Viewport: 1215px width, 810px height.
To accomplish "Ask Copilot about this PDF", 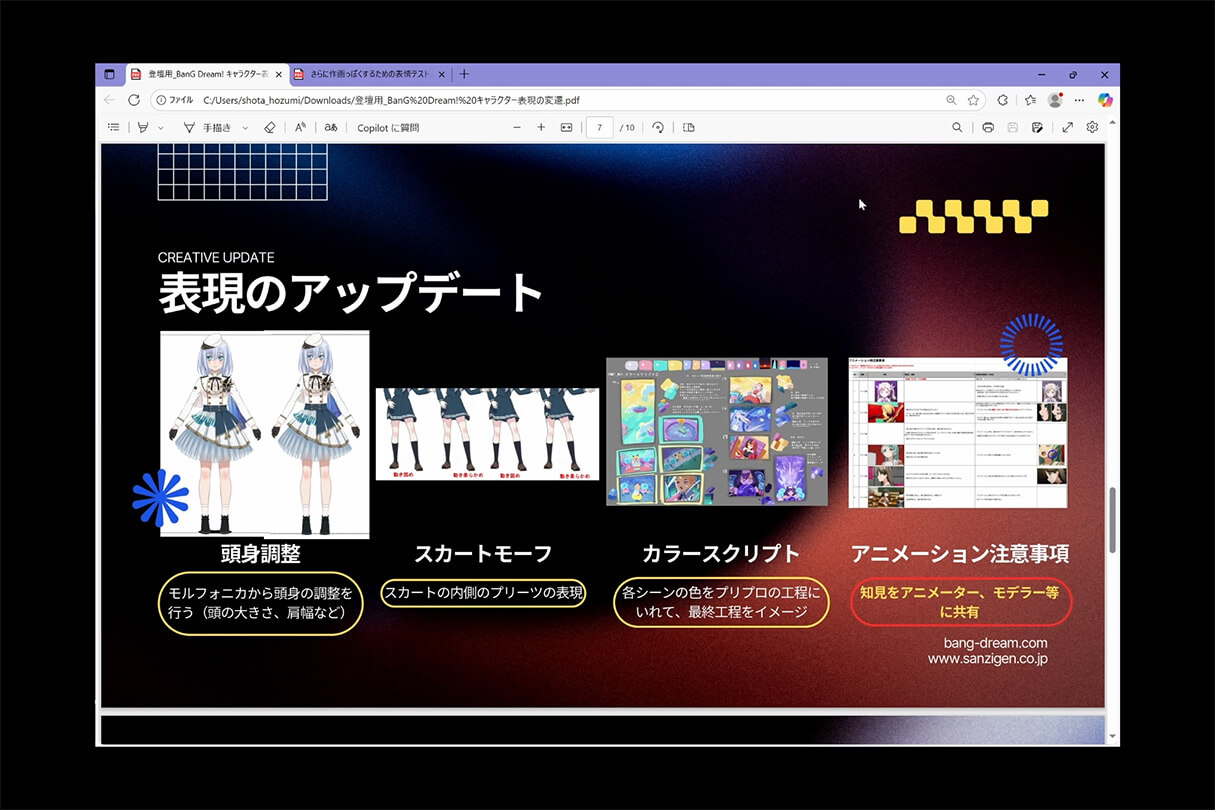I will tap(387, 127).
